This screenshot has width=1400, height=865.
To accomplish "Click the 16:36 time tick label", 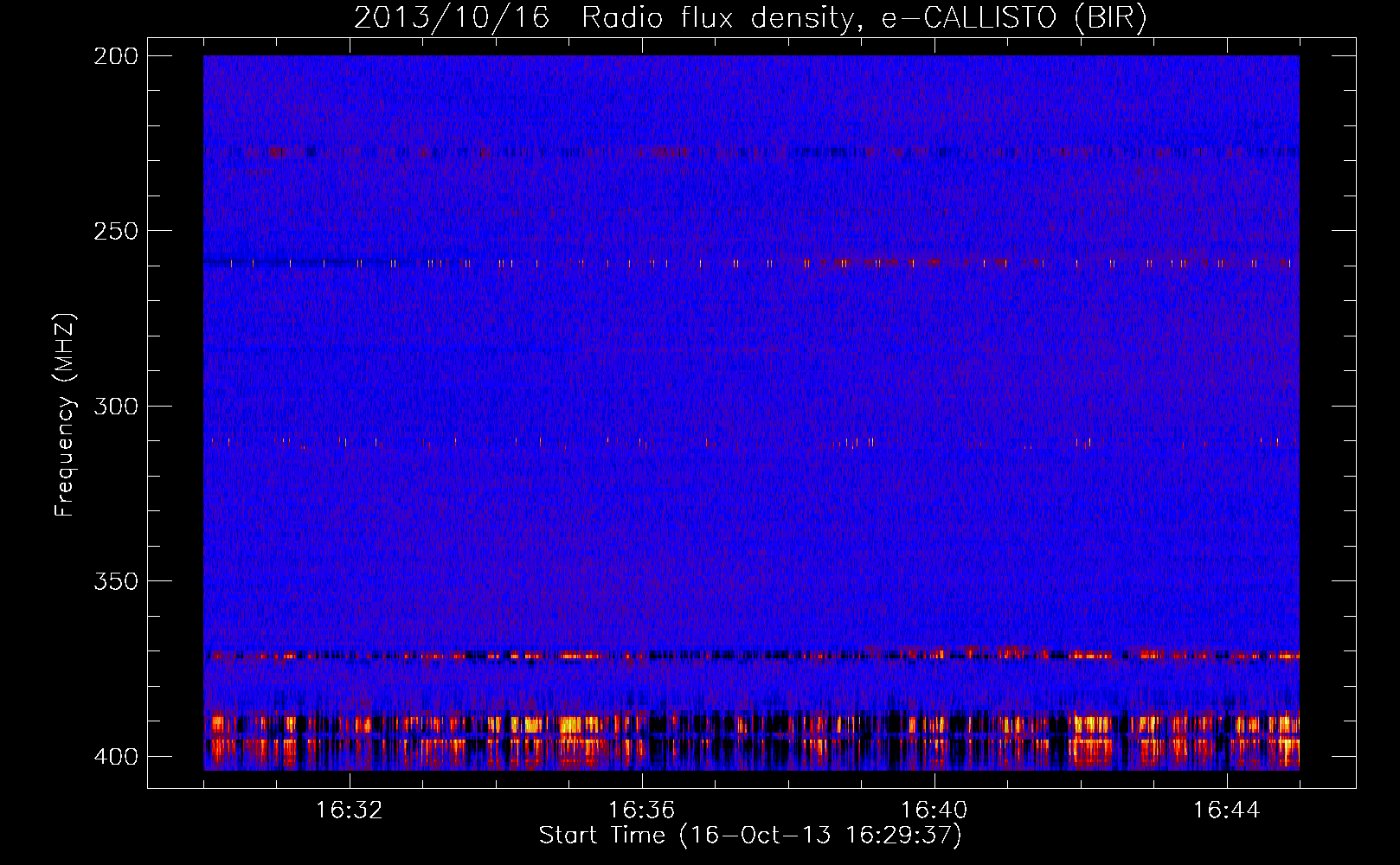I will coord(642,811).
